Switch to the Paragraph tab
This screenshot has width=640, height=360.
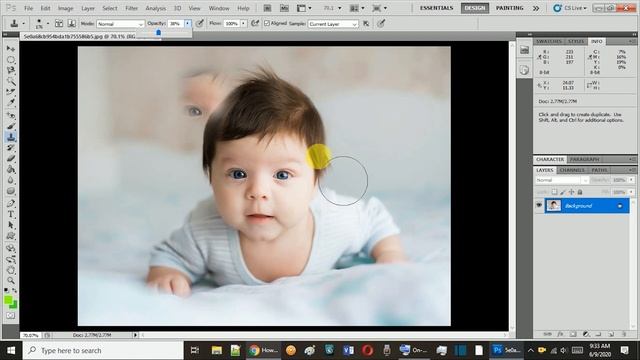pyautogui.click(x=584, y=159)
